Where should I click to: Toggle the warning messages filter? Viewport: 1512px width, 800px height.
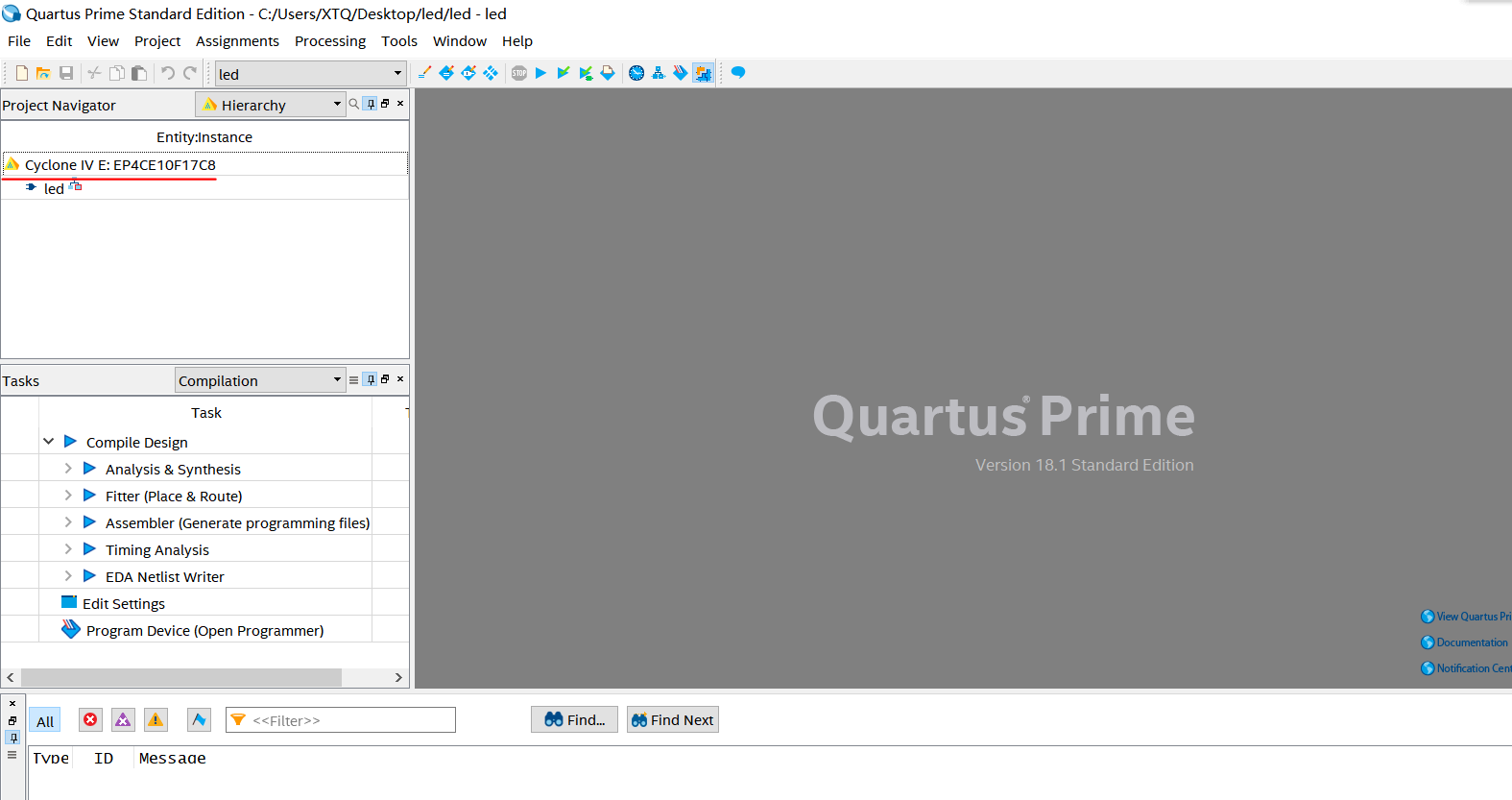pos(156,720)
